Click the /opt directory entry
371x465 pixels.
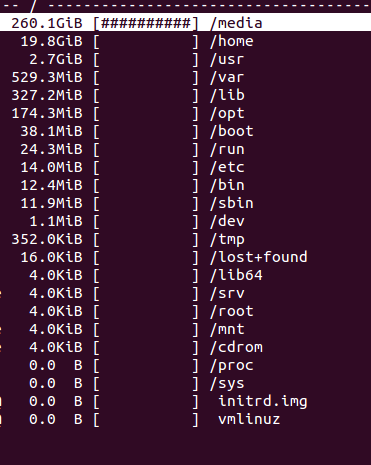point(185,113)
